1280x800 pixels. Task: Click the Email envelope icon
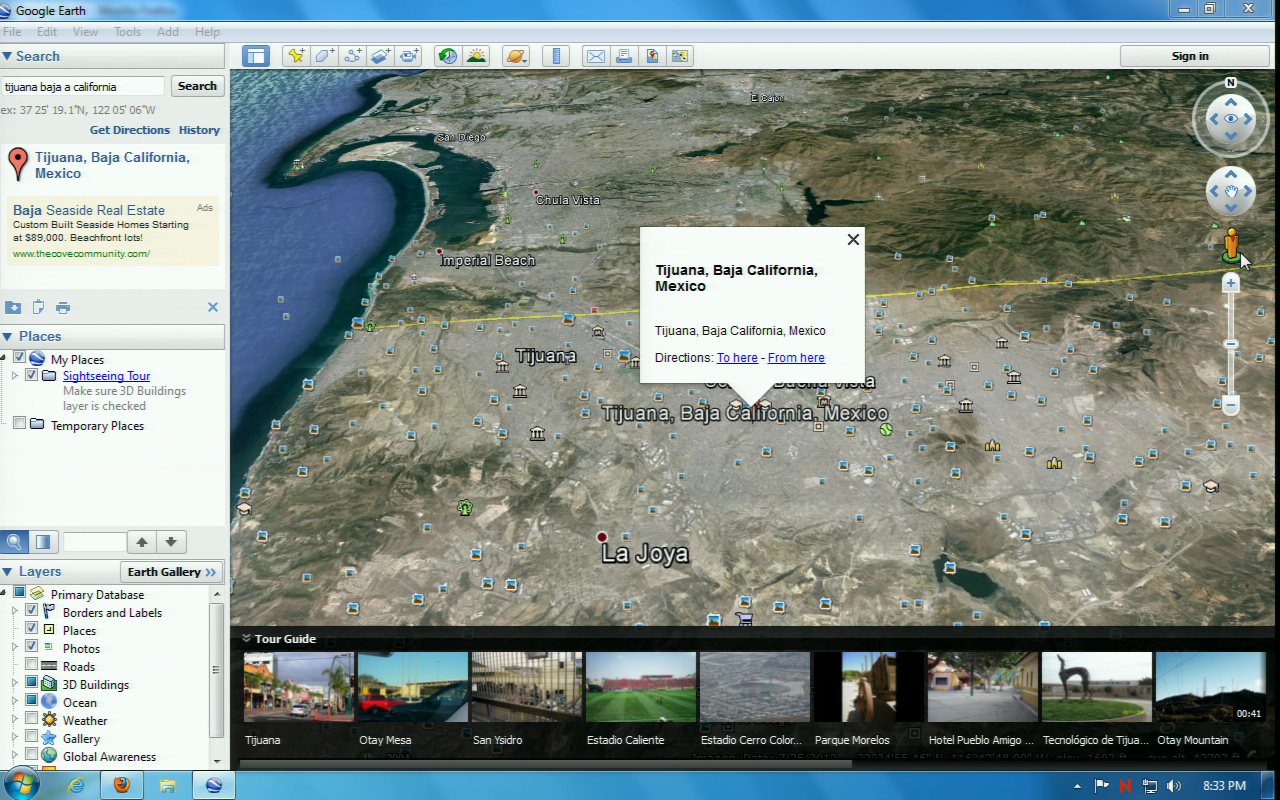596,56
